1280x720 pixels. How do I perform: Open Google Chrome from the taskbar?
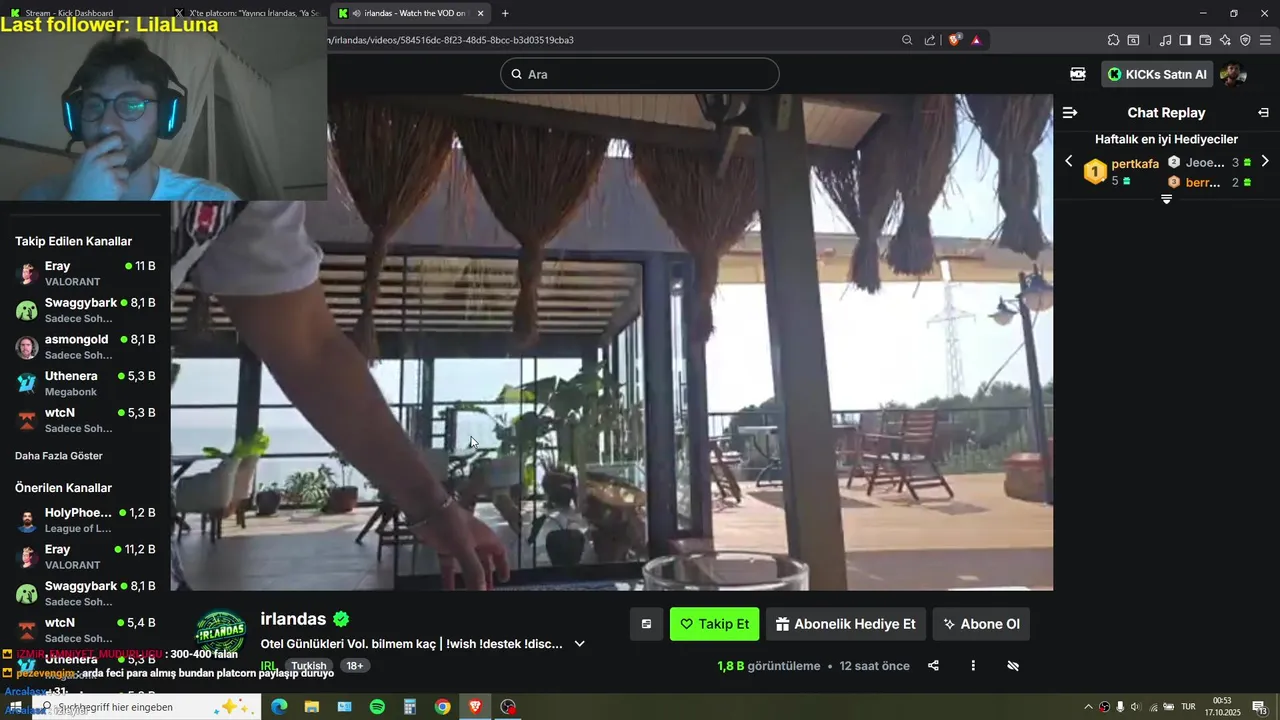(442, 707)
